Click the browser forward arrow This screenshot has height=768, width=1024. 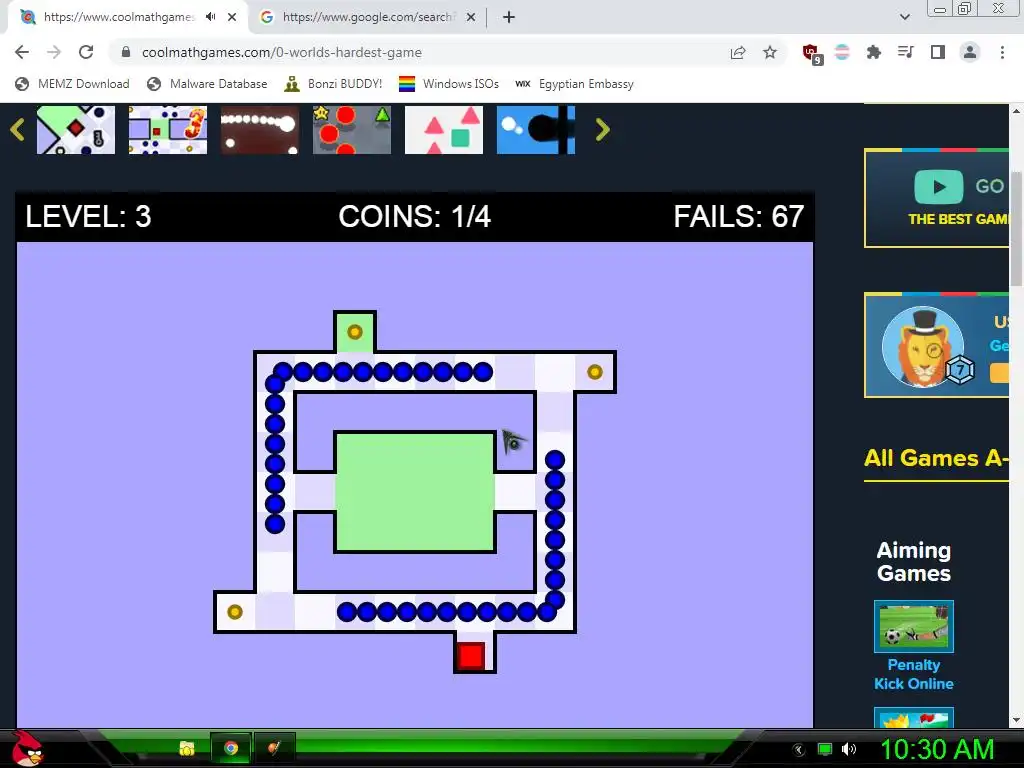point(54,52)
